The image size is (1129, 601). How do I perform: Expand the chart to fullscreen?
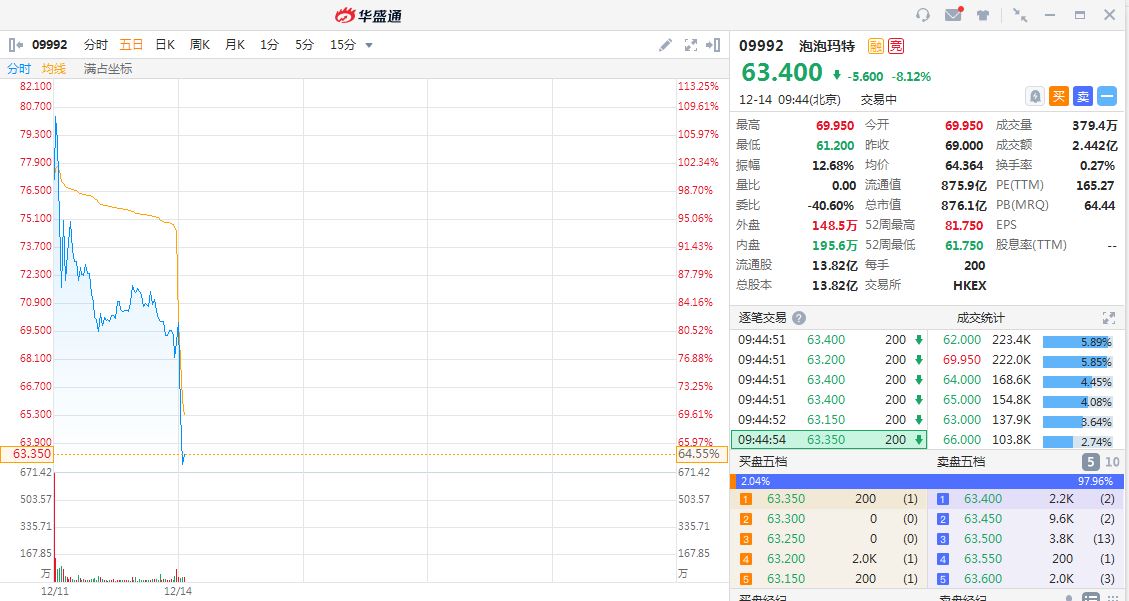[690, 45]
